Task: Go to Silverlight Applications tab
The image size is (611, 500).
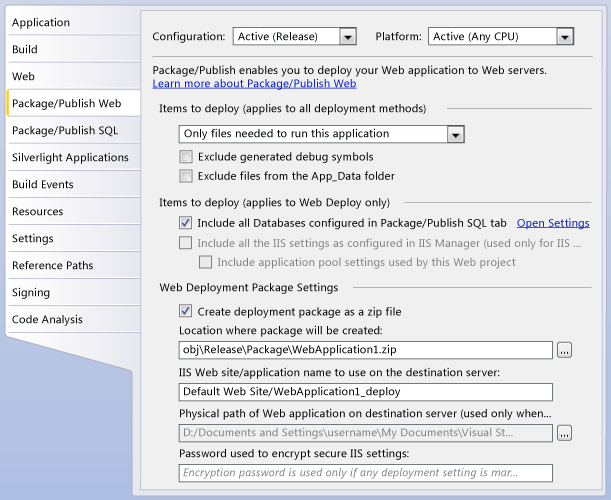Action: coord(74,157)
